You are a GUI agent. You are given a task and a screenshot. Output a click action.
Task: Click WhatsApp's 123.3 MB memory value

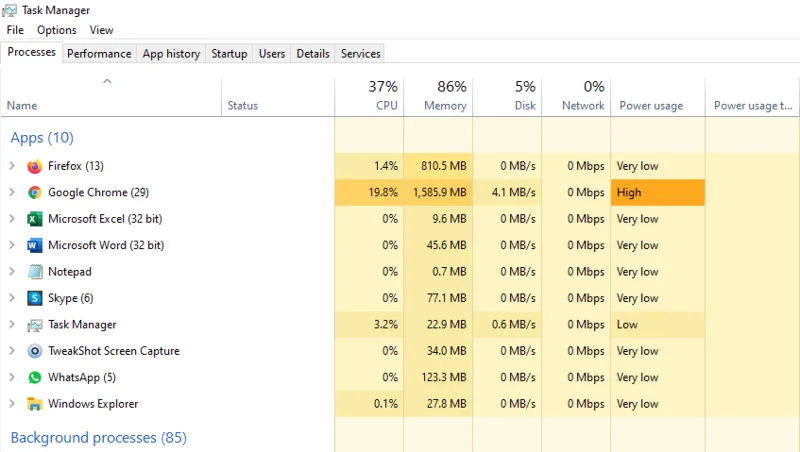tap(444, 378)
